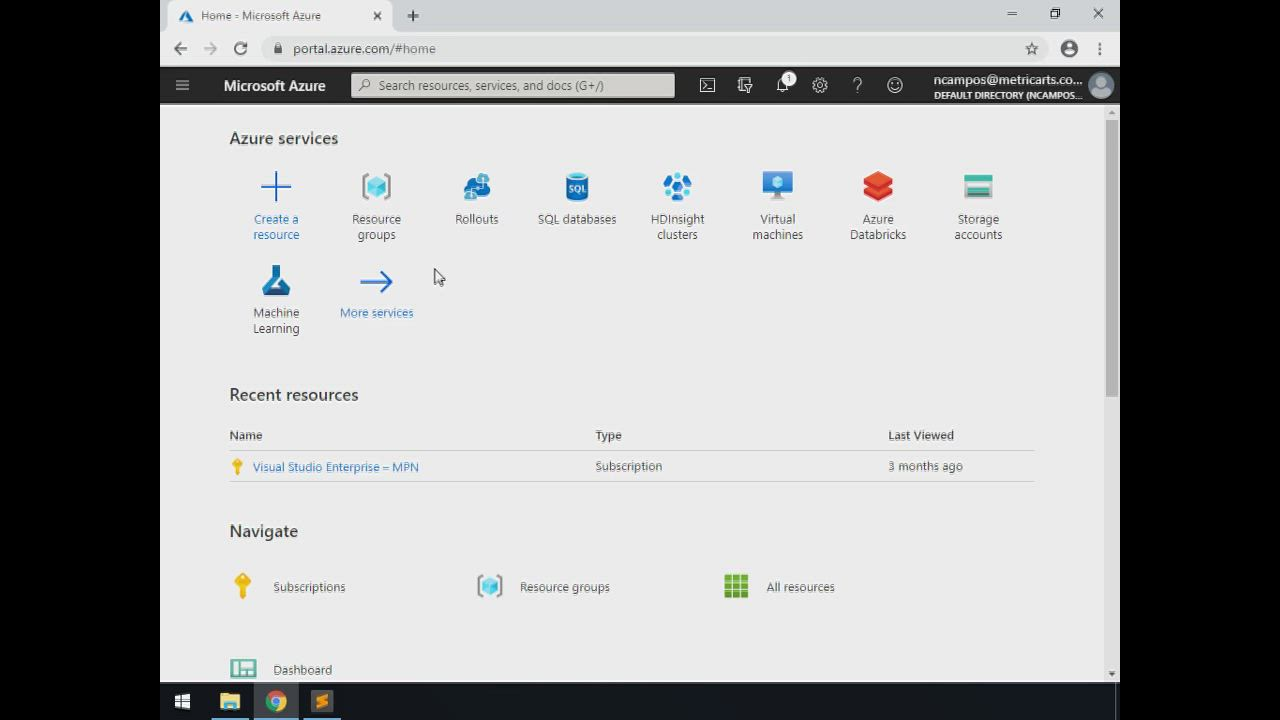Click the browser address bar URL
The height and width of the screenshot is (720, 1280).
pyautogui.click(x=364, y=49)
